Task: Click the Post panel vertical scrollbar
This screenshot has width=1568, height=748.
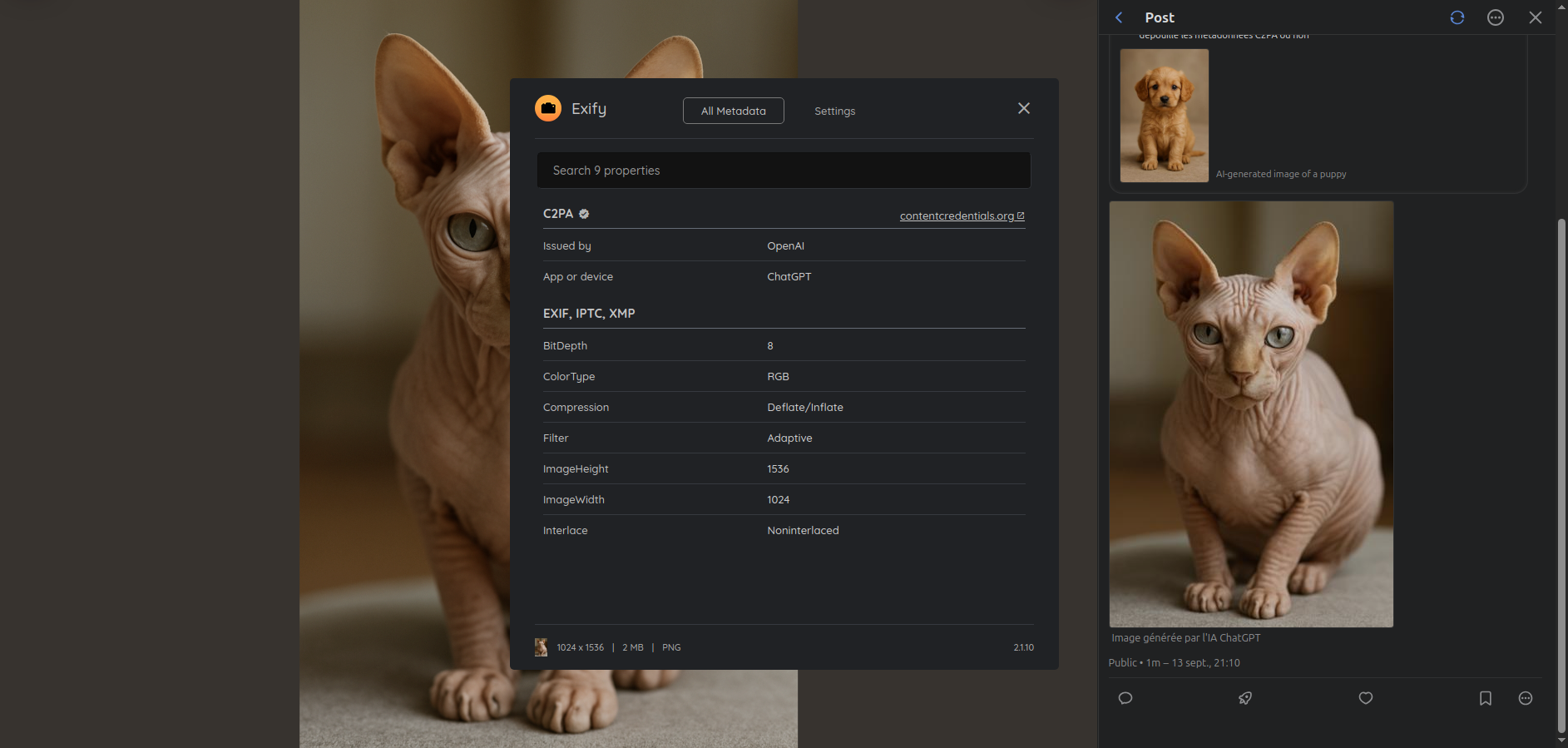Action: [x=1561, y=476]
